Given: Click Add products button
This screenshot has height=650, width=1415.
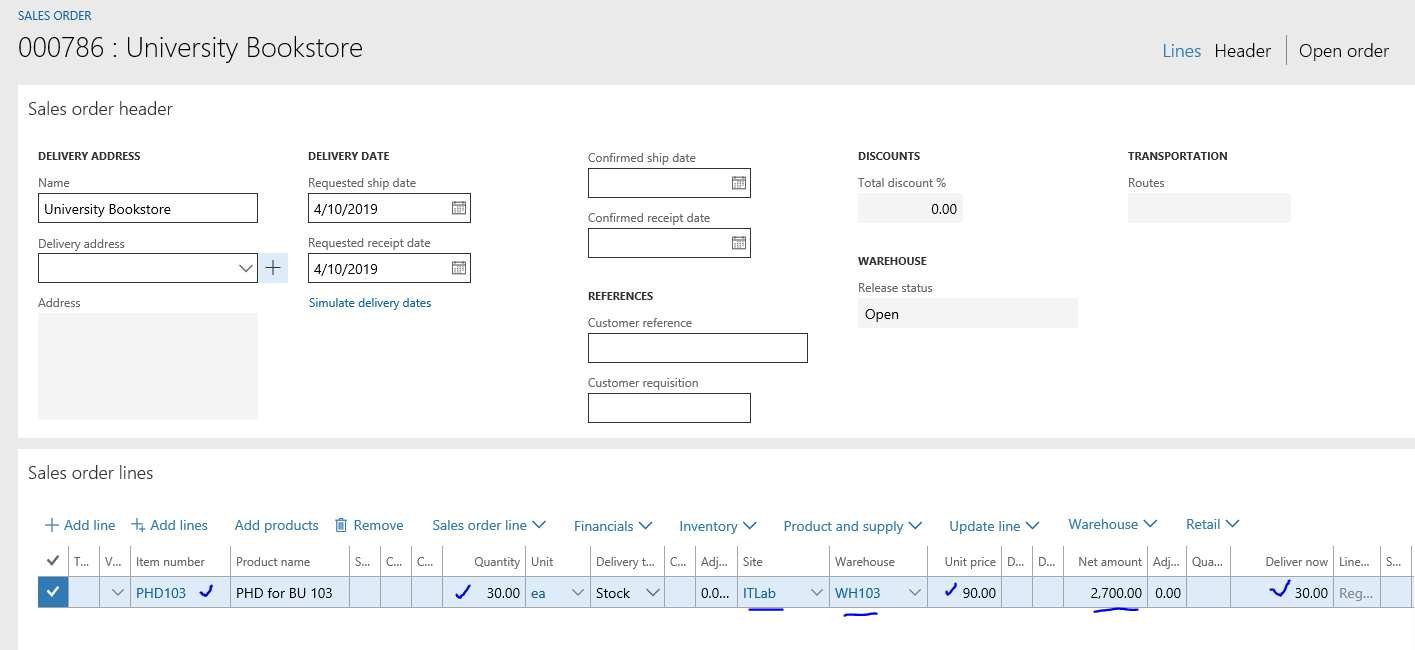Looking at the screenshot, I should [276, 525].
